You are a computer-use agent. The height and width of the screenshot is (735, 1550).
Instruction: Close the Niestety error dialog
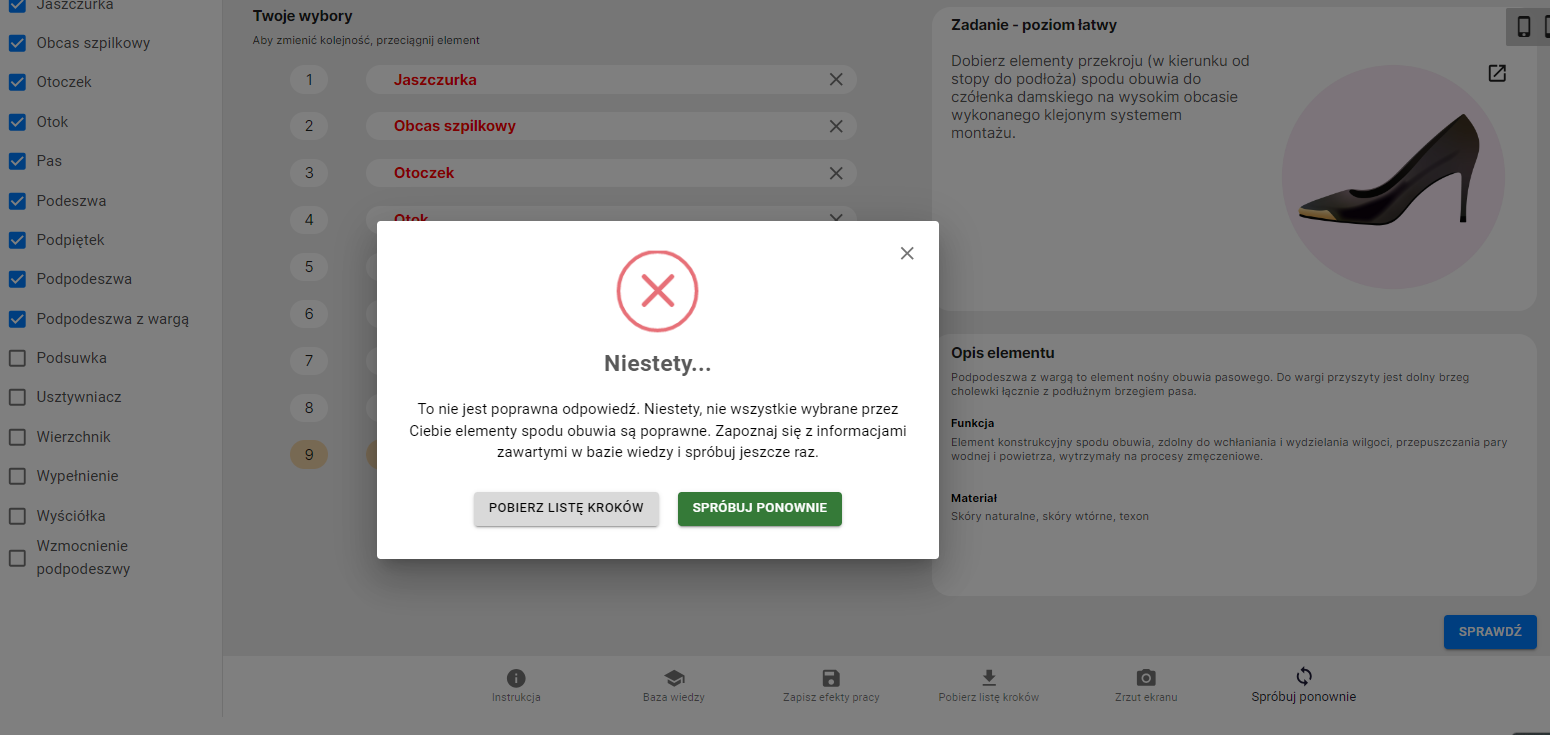(x=907, y=253)
